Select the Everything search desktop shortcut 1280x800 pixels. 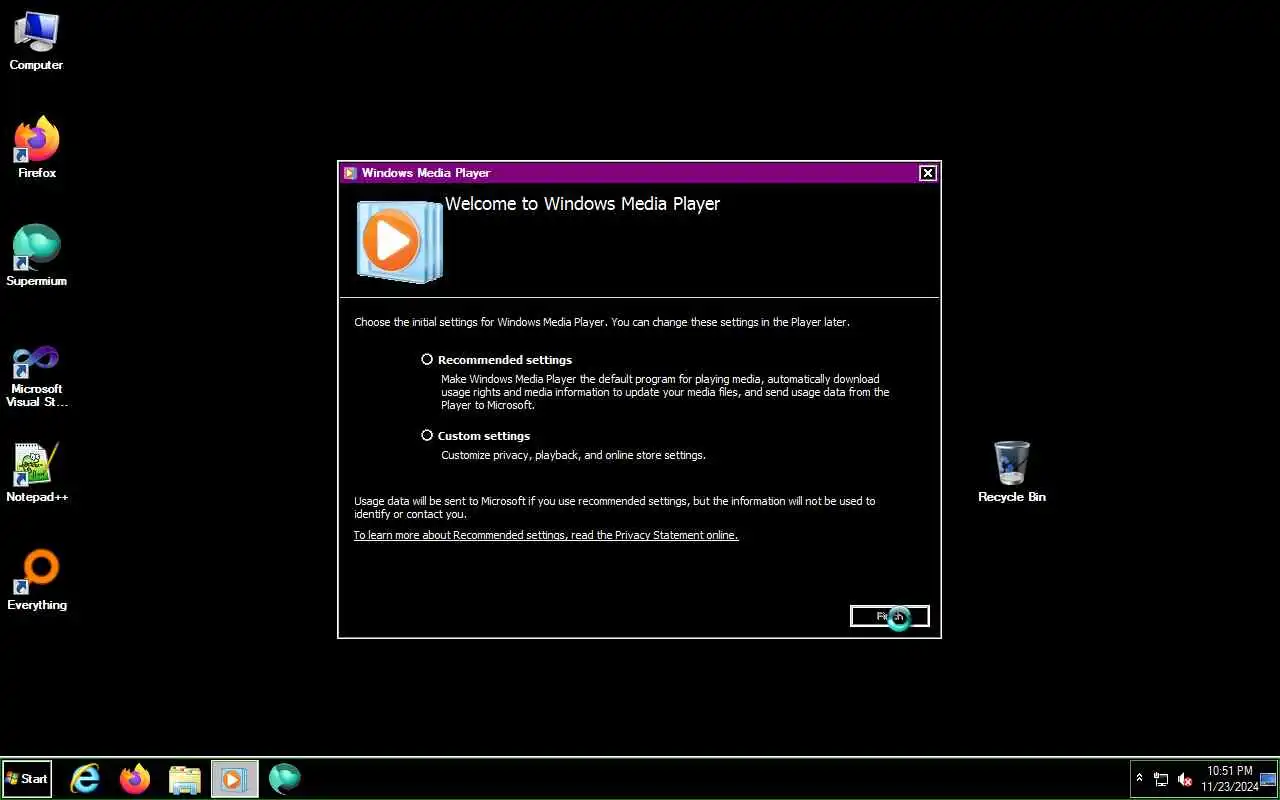[x=37, y=580]
